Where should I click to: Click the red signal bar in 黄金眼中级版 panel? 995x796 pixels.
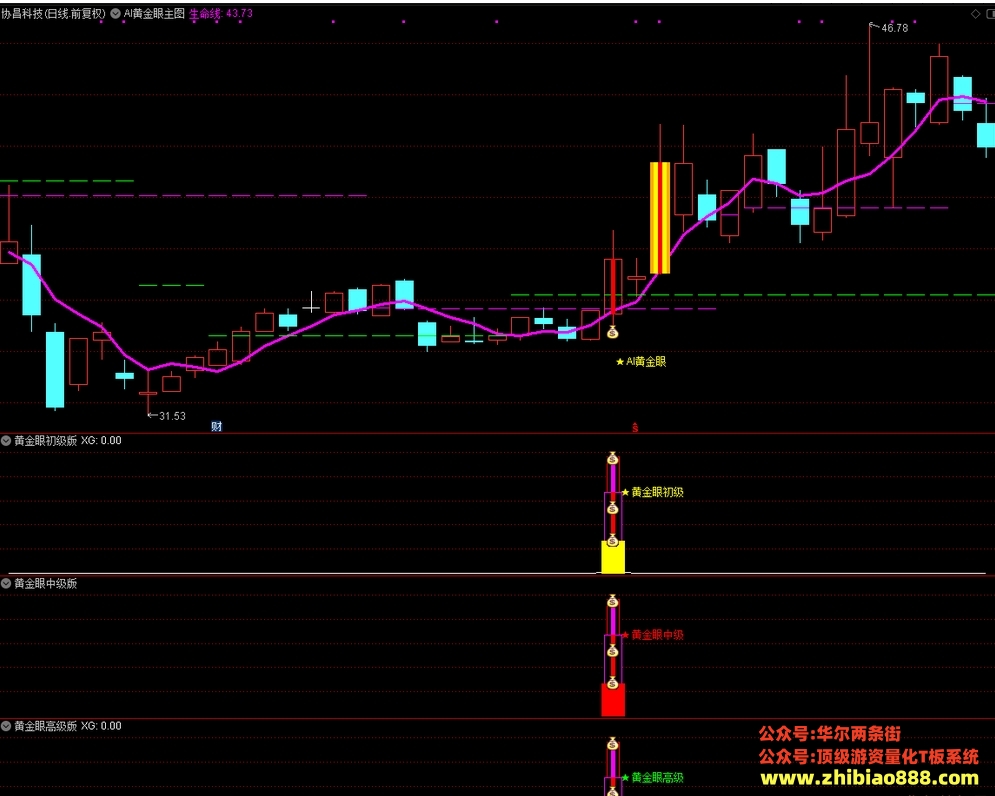coord(613,700)
